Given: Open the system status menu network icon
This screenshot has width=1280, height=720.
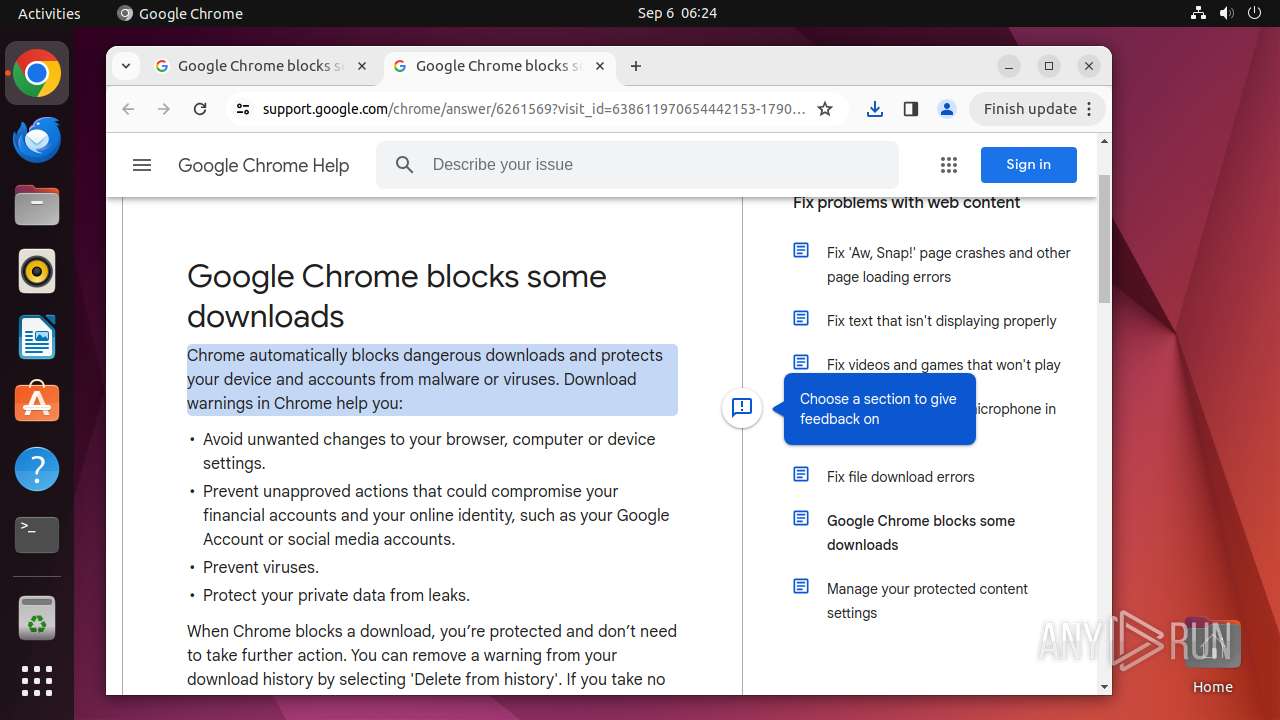Looking at the screenshot, I should point(1199,13).
